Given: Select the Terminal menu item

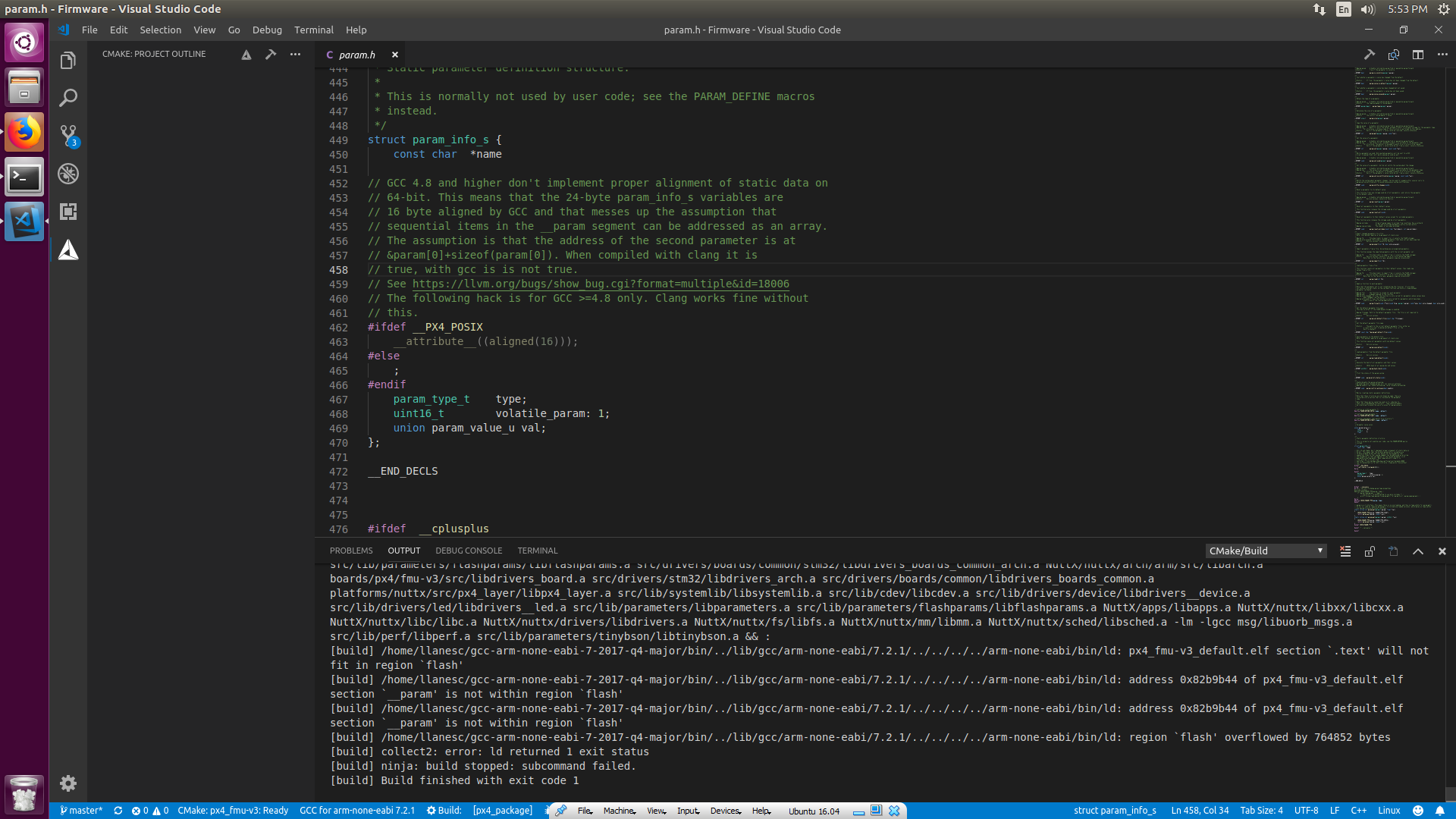Looking at the screenshot, I should [314, 29].
